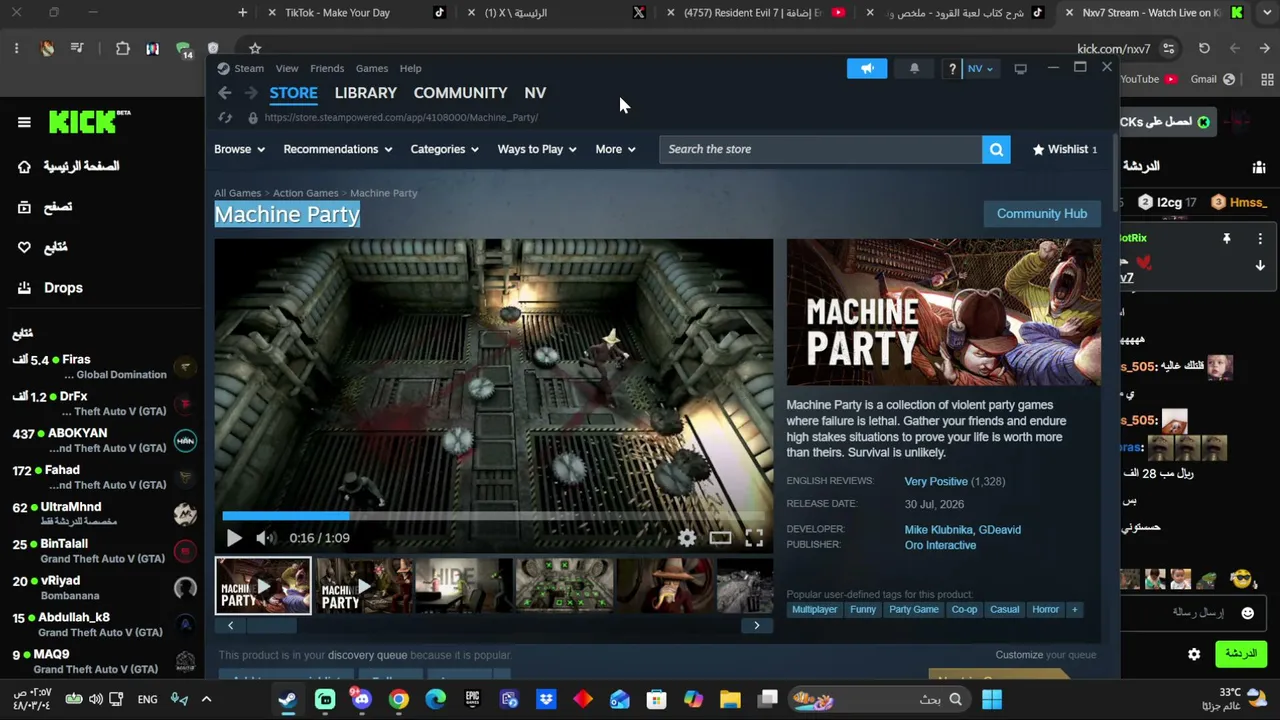Open File Explorer from the taskbar
The image size is (1280, 720).
[730, 699]
